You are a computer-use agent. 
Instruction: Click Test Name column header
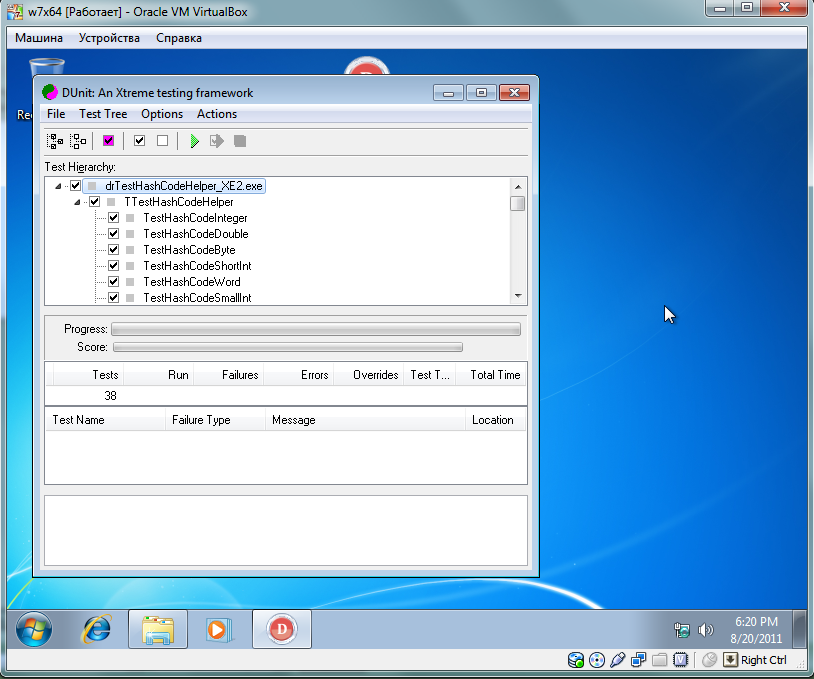106,420
